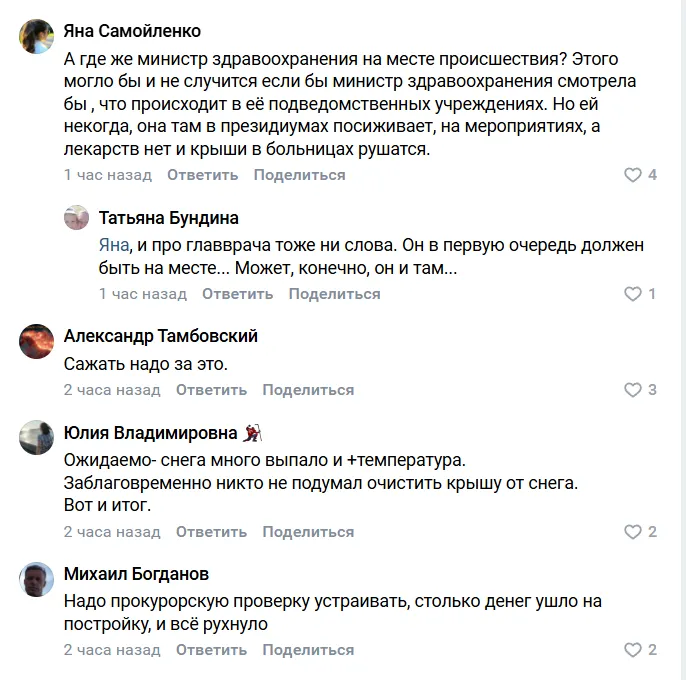View Александр Тамбовский's avatar
Viewport: 686px width, 680px height.
(x=37, y=342)
